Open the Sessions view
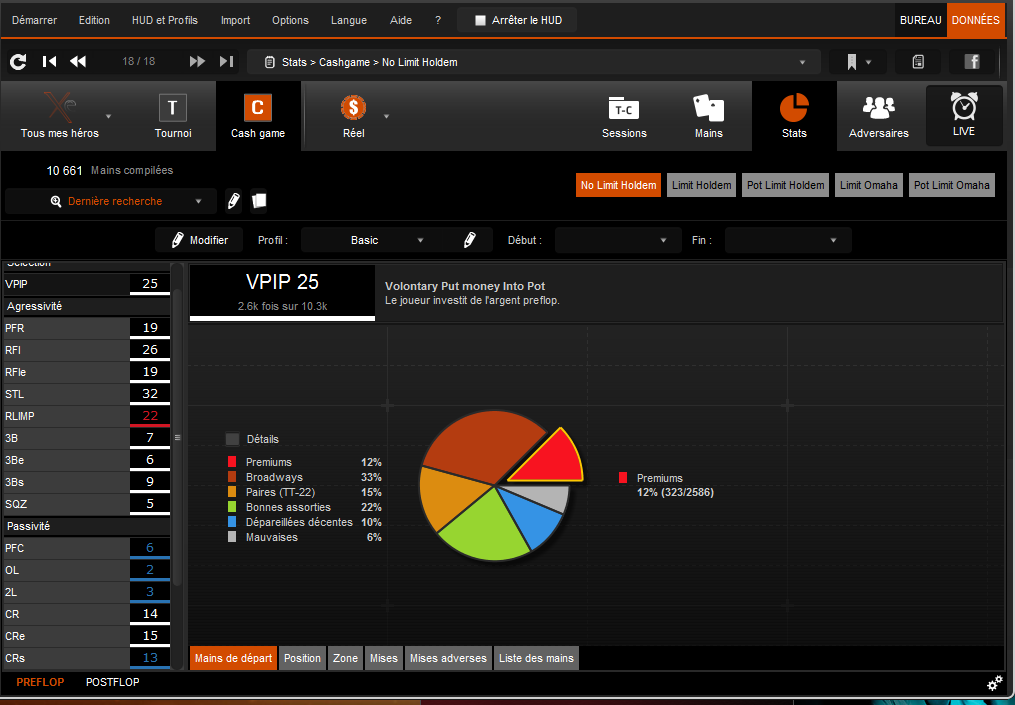 pos(624,117)
